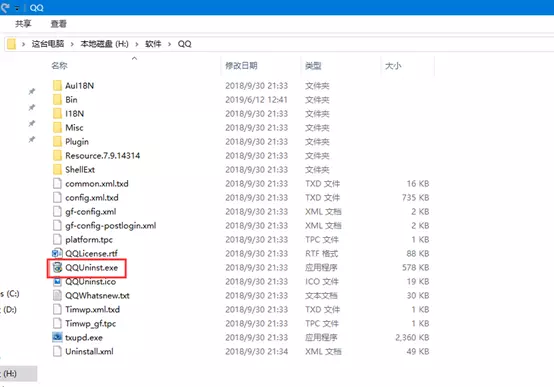Click the Plugin folder icon
The height and width of the screenshot is (387, 554).
[x=57, y=142]
